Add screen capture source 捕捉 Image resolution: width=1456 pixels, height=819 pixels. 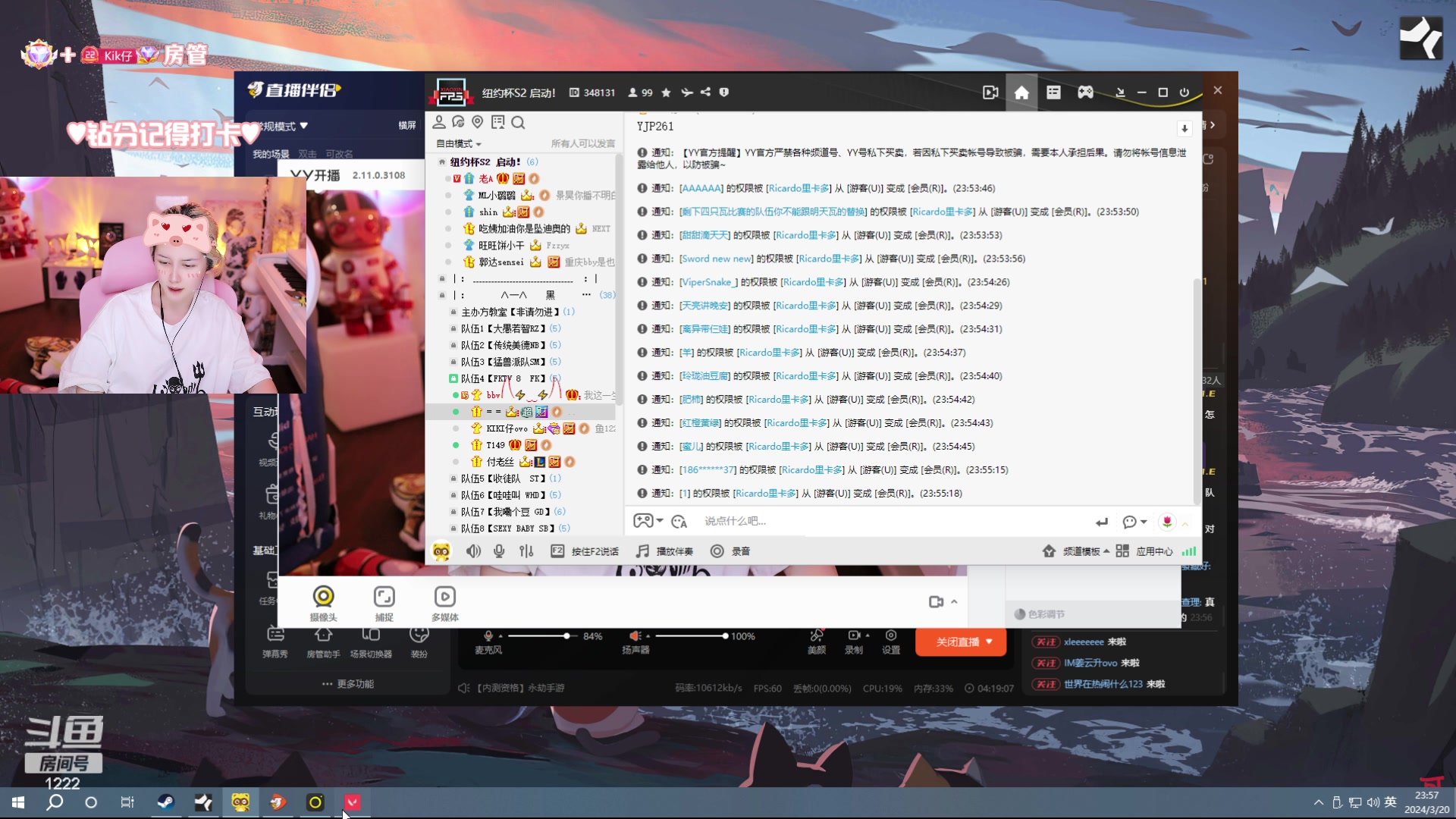point(384,604)
